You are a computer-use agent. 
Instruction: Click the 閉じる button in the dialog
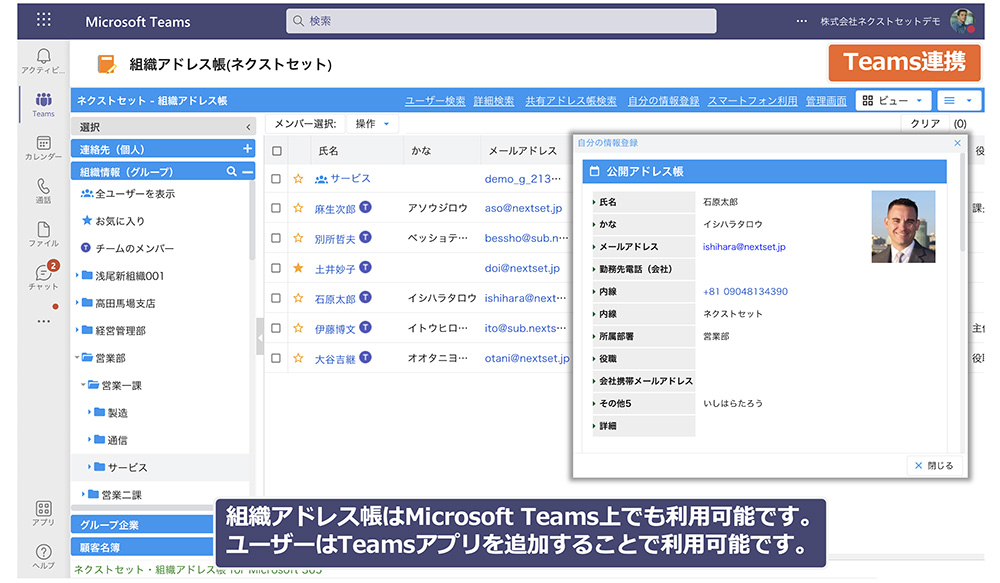(x=934, y=466)
